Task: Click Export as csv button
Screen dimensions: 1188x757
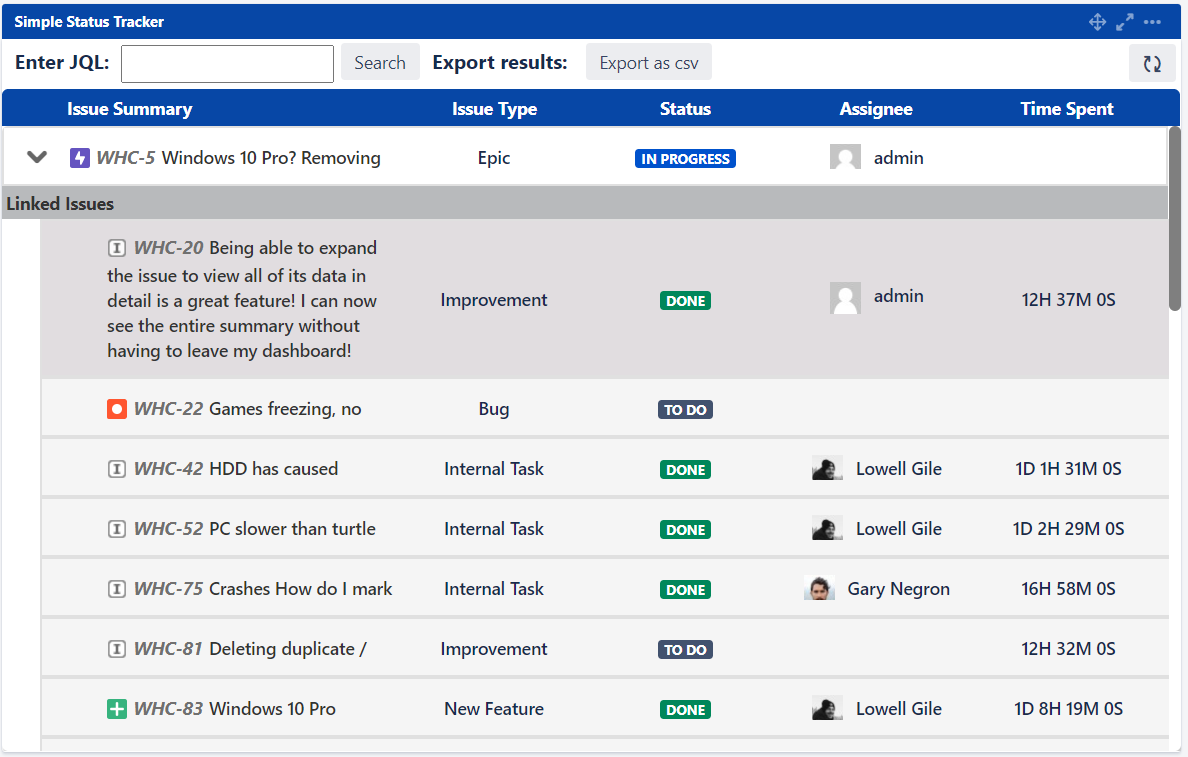Action: click(649, 63)
